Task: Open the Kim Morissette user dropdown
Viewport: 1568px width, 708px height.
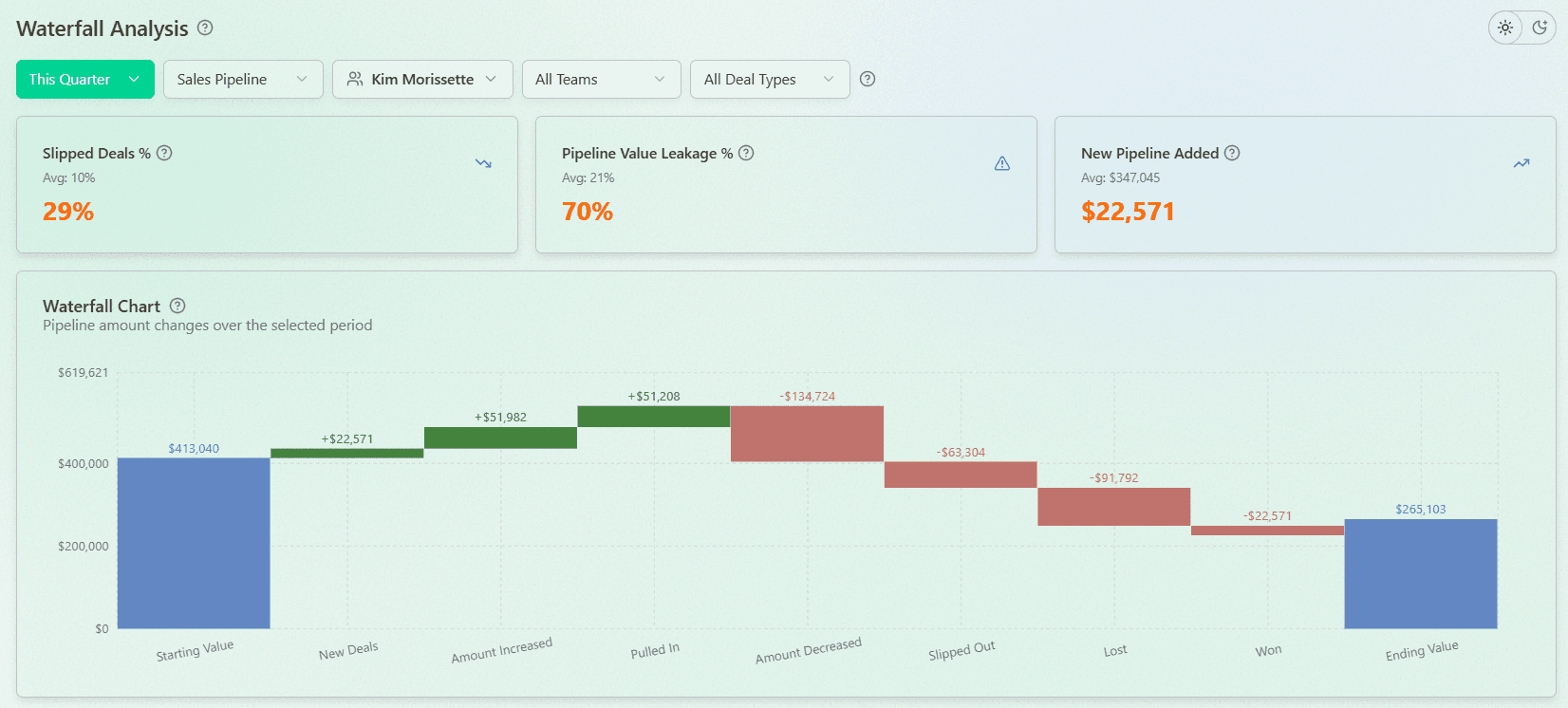Action: click(422, 80)
